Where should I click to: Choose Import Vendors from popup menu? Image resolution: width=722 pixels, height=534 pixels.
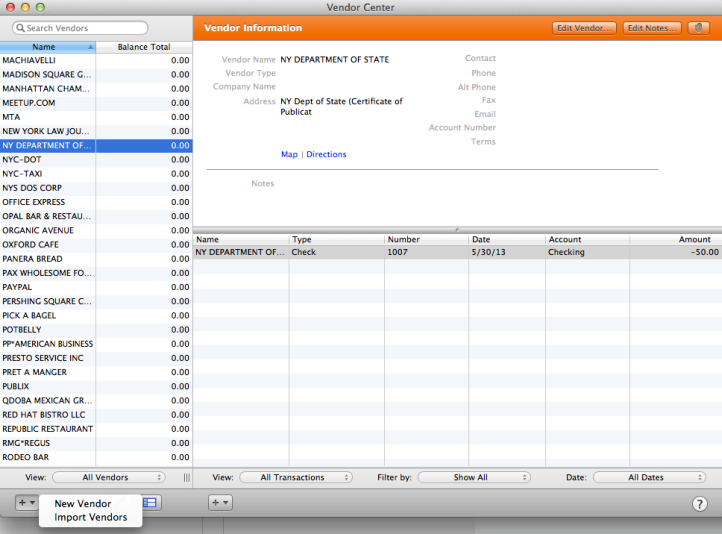(x=91, y=517)
